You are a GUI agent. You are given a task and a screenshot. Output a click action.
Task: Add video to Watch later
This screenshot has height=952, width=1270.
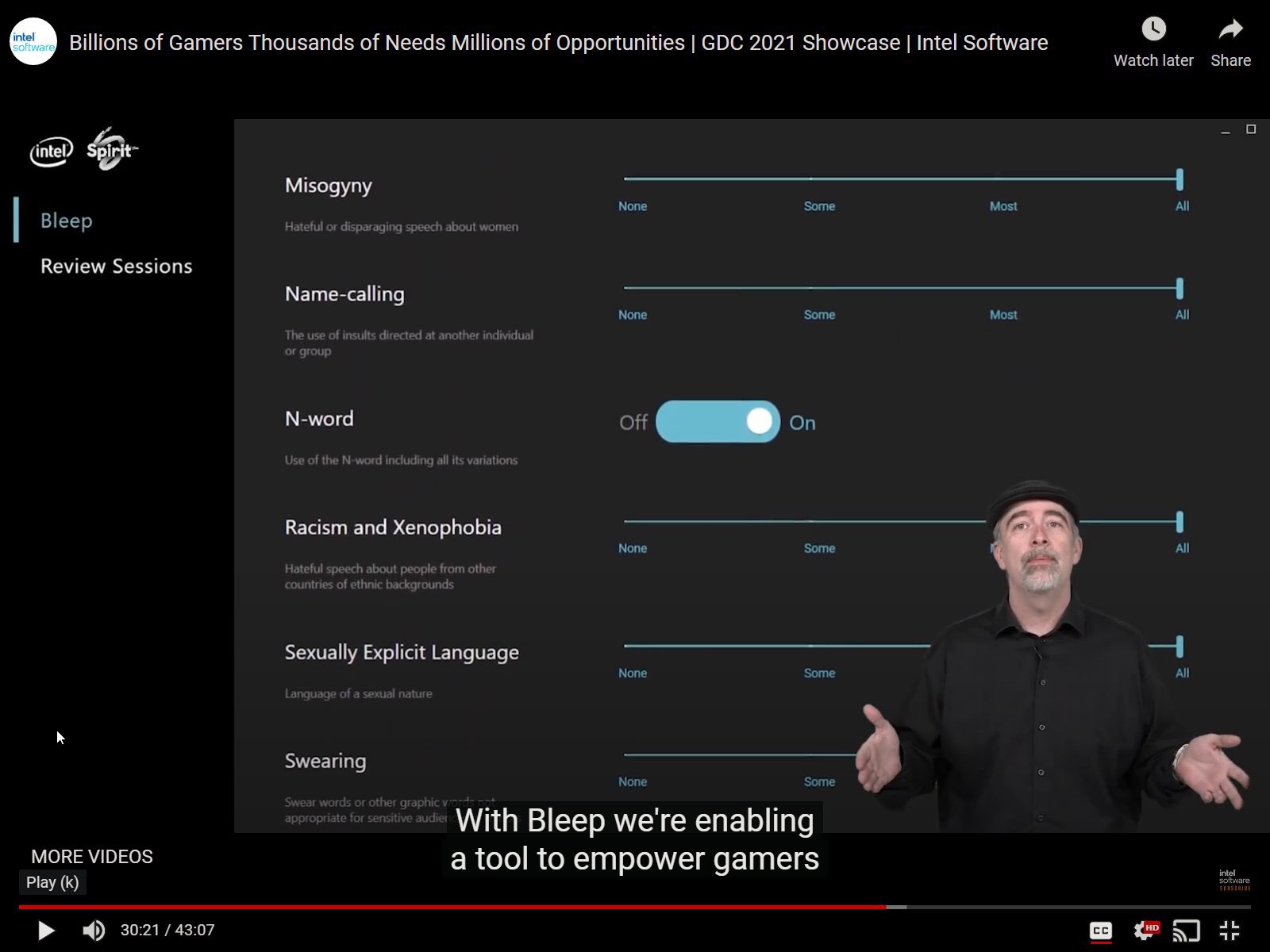(1153, 43)
